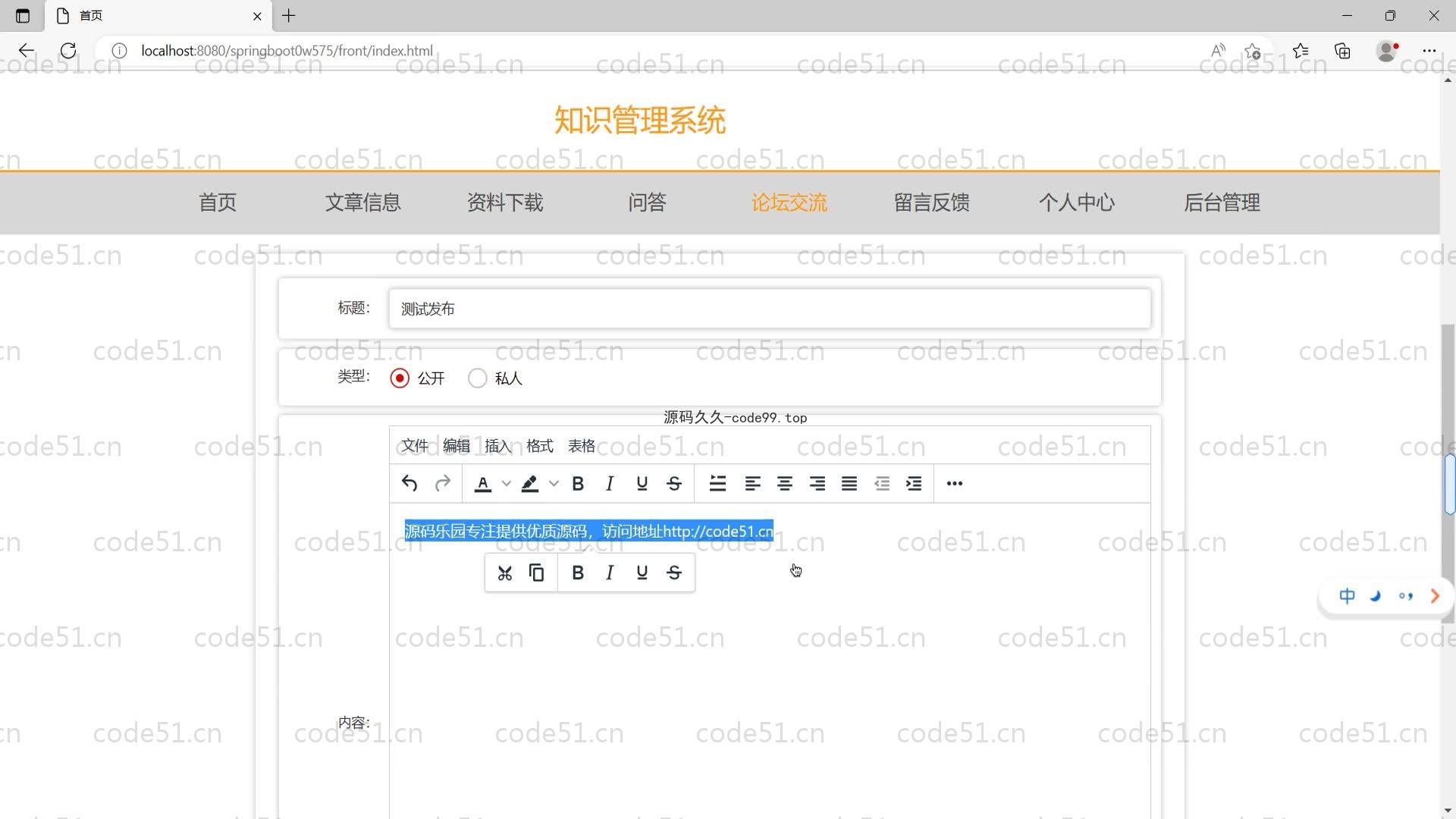View site information icon
Viewport: 1456px width, 819px height.
[x=119, y=51]
